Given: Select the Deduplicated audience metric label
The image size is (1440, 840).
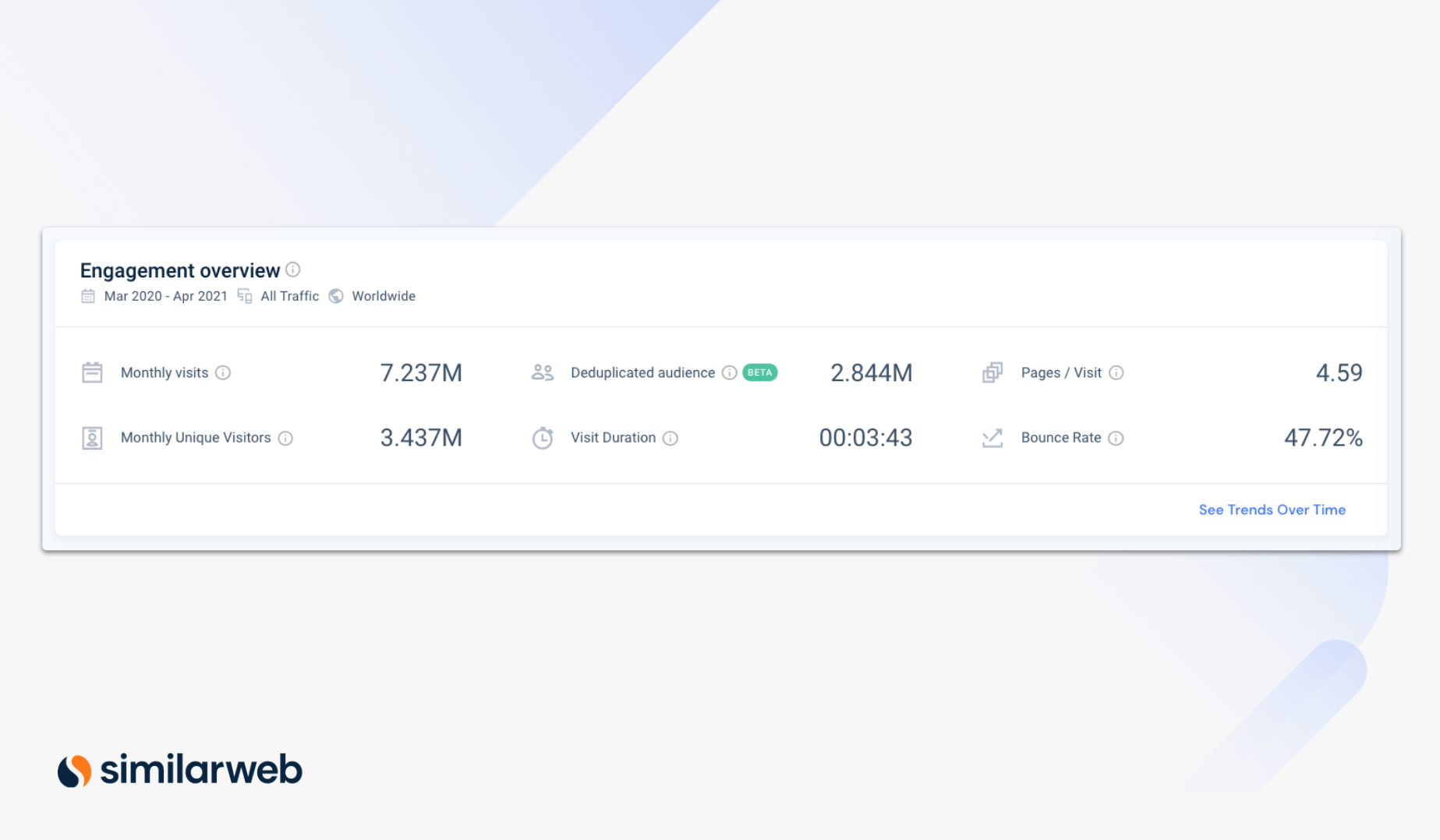Looking at the screenshot, I should pos(642,372).
